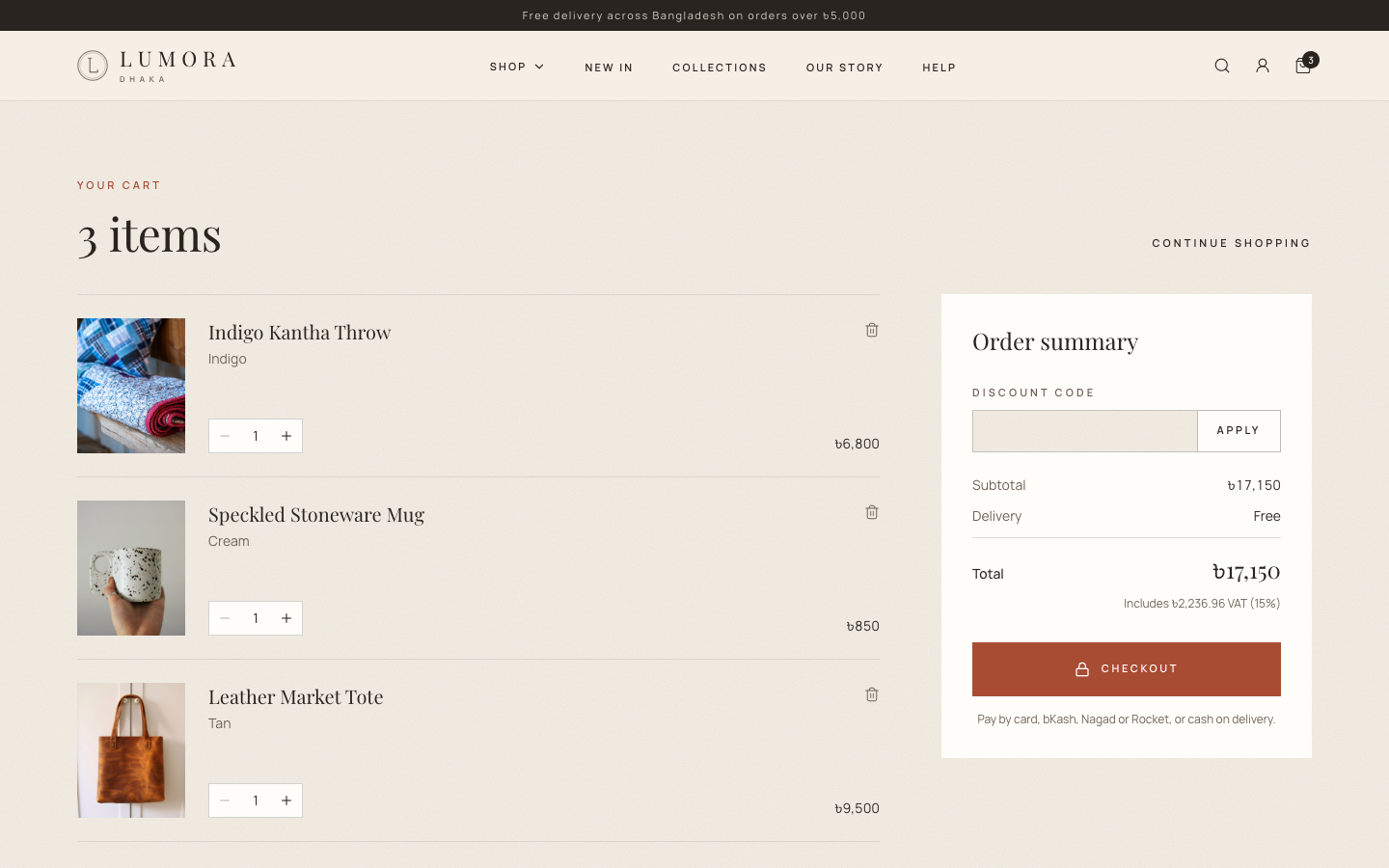1389x868 pixels.
Task: Click Indigo Kantha Throw quantity value field
Action: click(256, 436)
